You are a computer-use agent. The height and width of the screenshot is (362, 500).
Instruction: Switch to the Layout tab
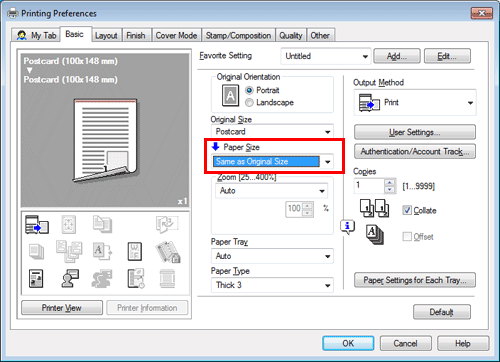click(106, 35)
